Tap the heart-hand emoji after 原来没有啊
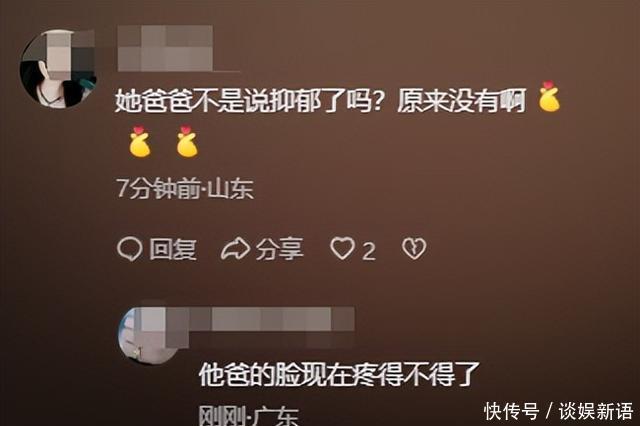This screenshot has height=426, width=640. pos(549,97)
